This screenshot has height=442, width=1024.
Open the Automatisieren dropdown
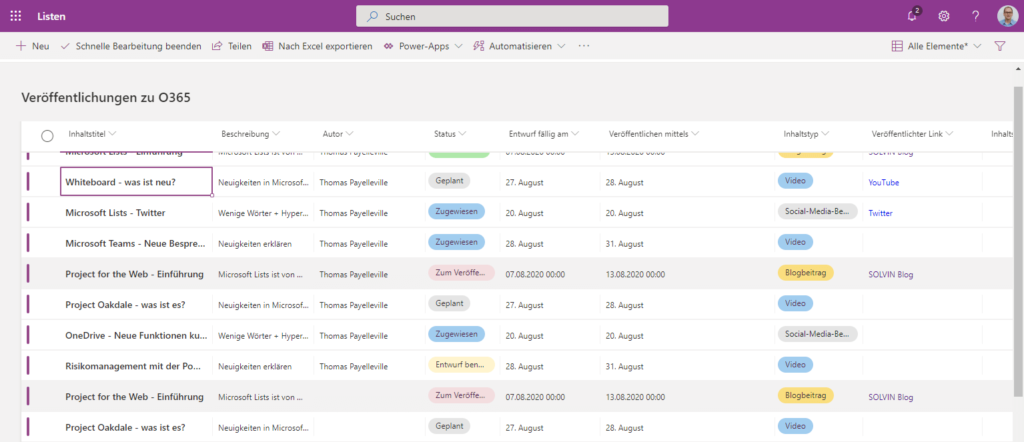click(x=519, y=46)
